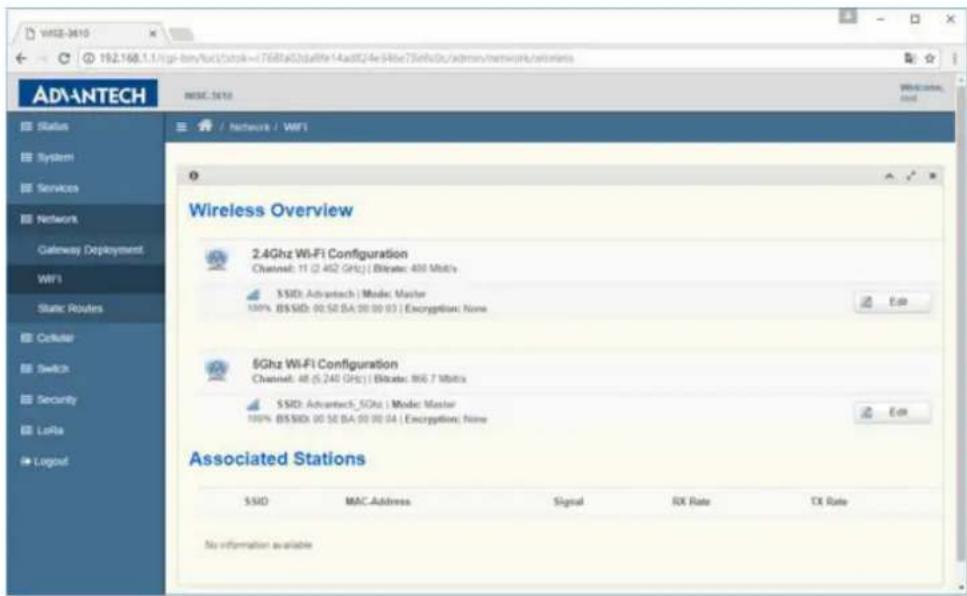Viewport: 967px width, 596px height.
Task: Click signal icon beside SSID Advantech
Action: click(x=253, y=295)
